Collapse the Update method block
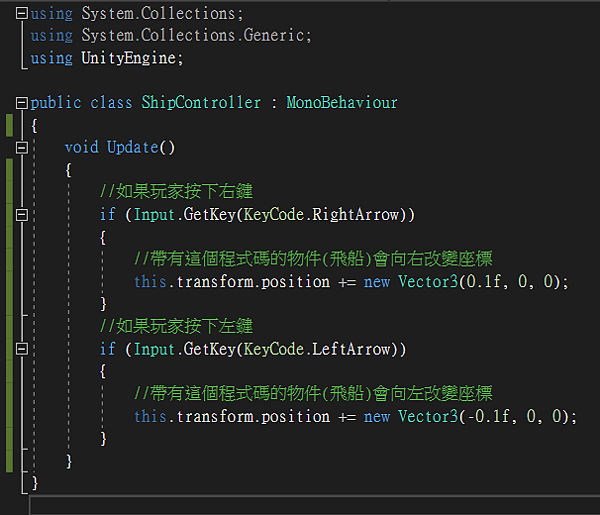Viewport: 600px width, 515px height. 22,147
